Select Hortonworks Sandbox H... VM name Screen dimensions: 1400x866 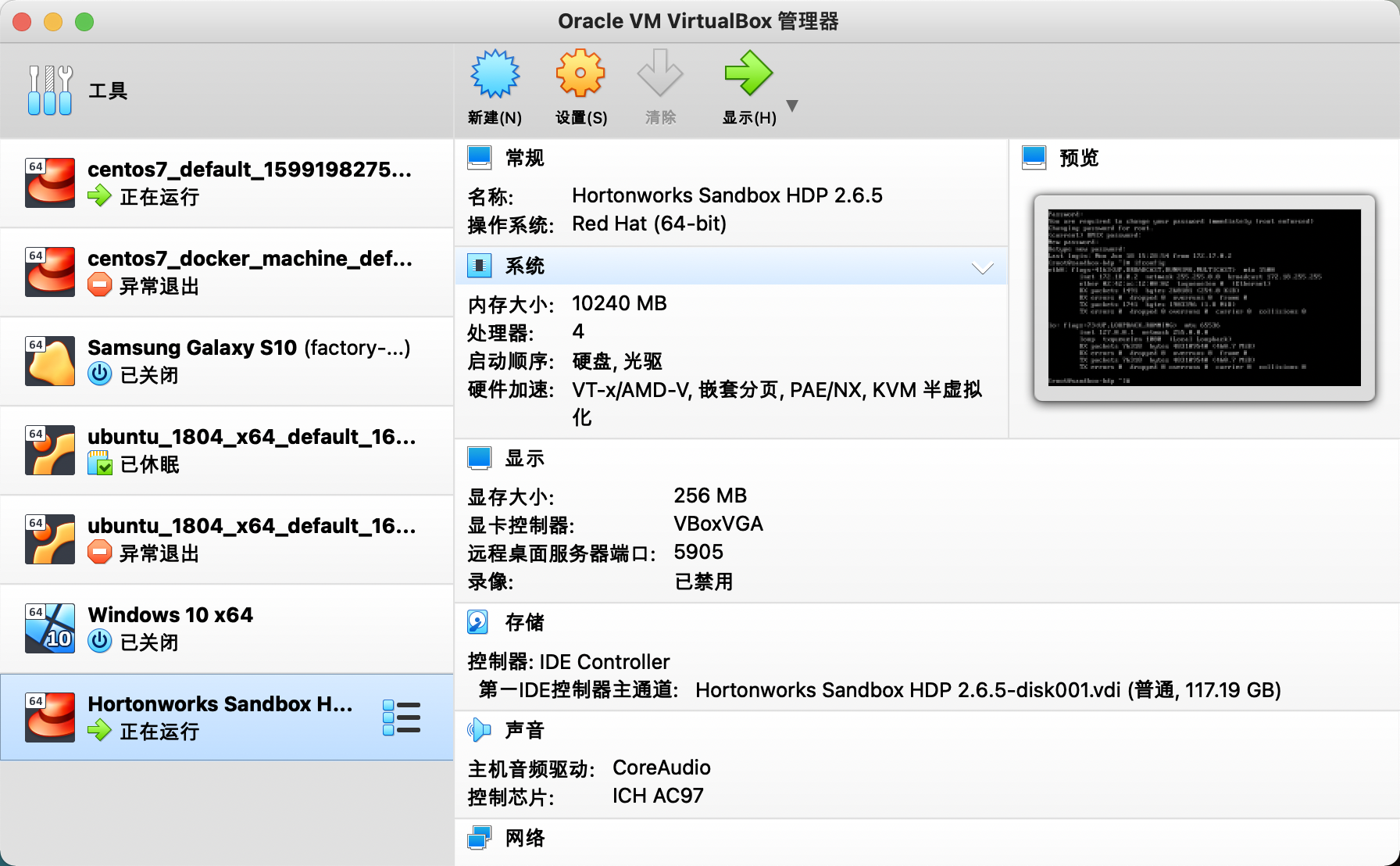tap(220, 704)
